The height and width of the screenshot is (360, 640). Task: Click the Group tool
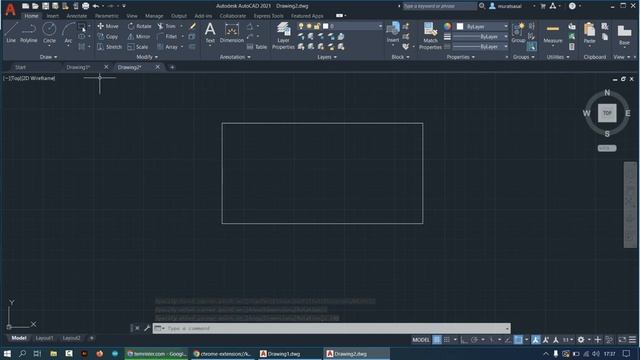(x=518, y=32)
